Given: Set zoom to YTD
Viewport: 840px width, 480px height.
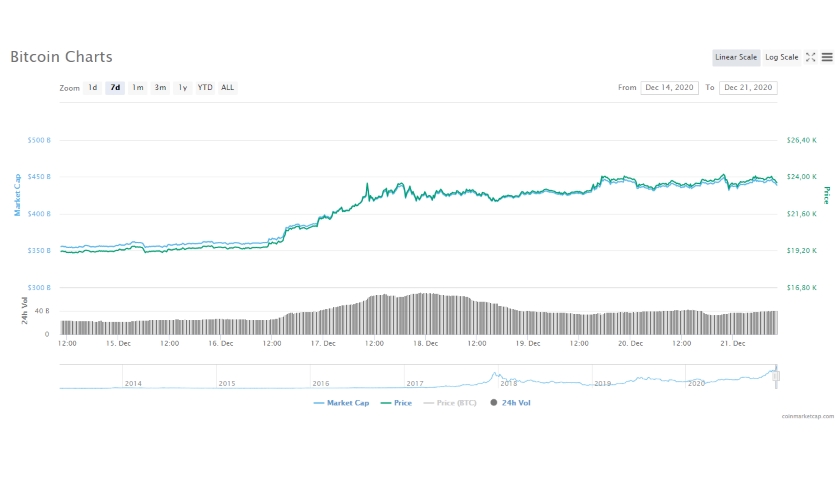Looking at the screenshot, I should pyautogui.click(x=205, y=88).
